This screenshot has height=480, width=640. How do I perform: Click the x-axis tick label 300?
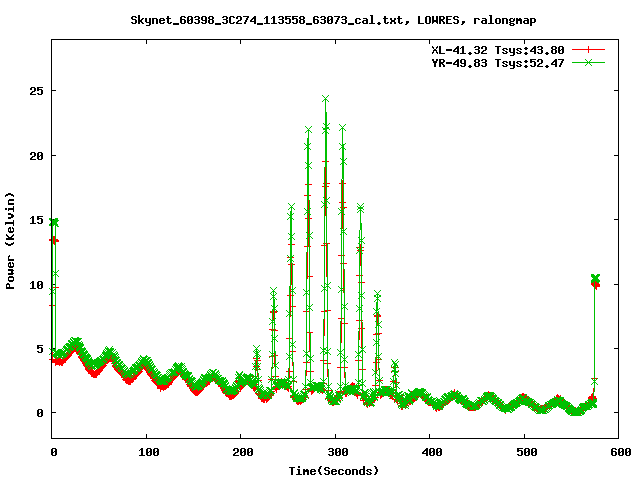point(336,452)
